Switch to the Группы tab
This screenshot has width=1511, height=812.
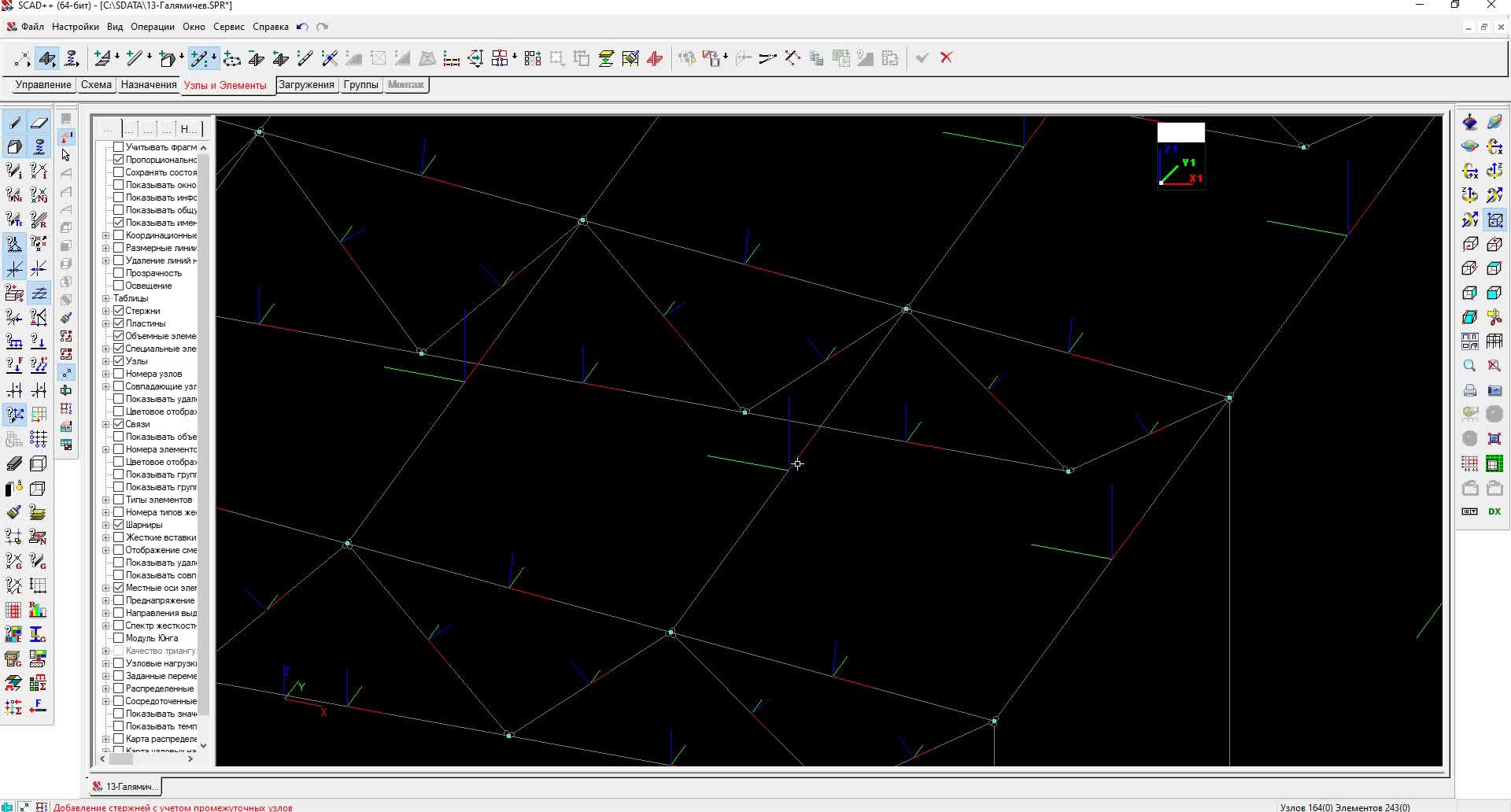[x=361, y=85]
